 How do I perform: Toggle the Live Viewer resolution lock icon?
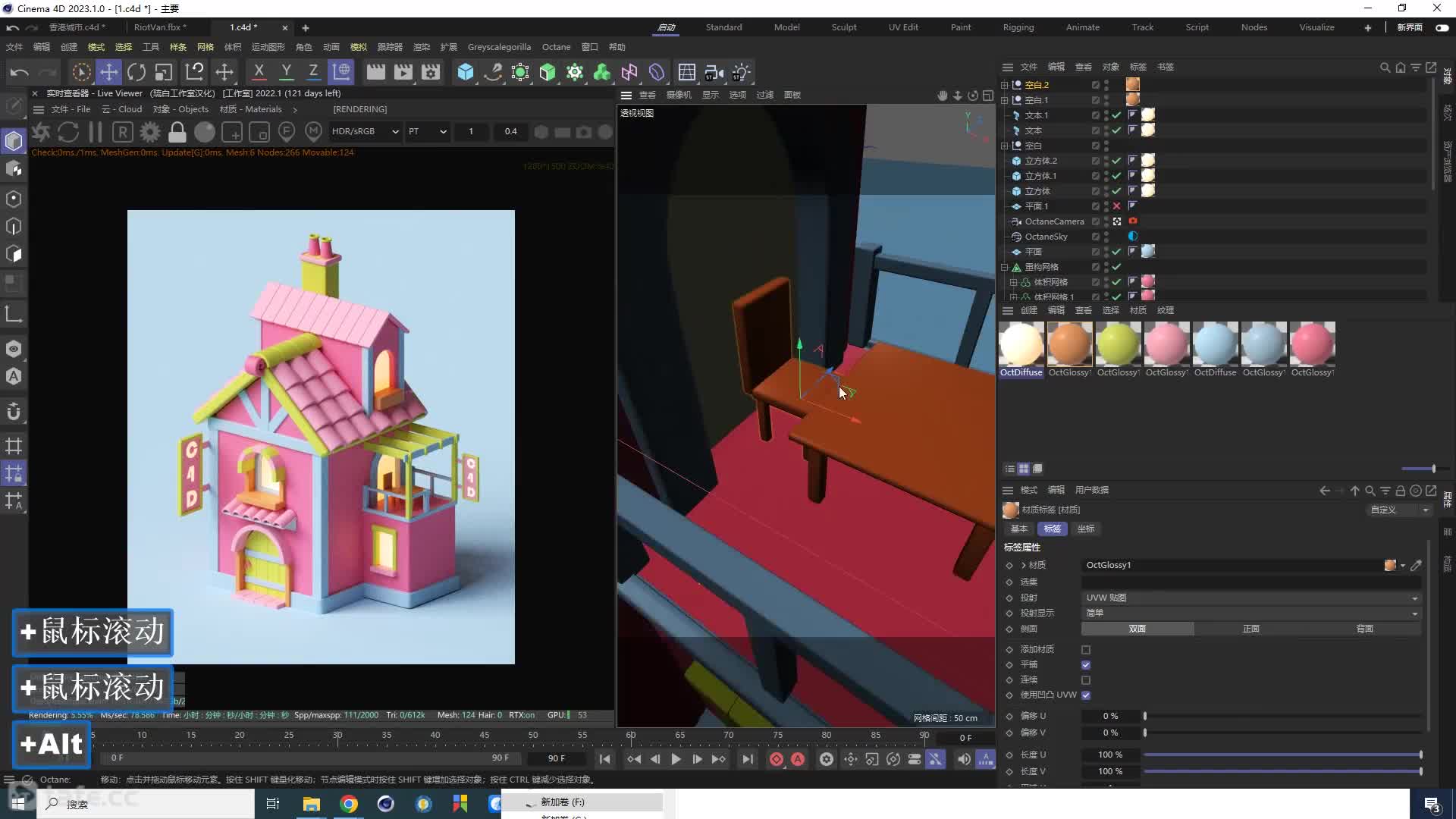(x=177, y=132)
